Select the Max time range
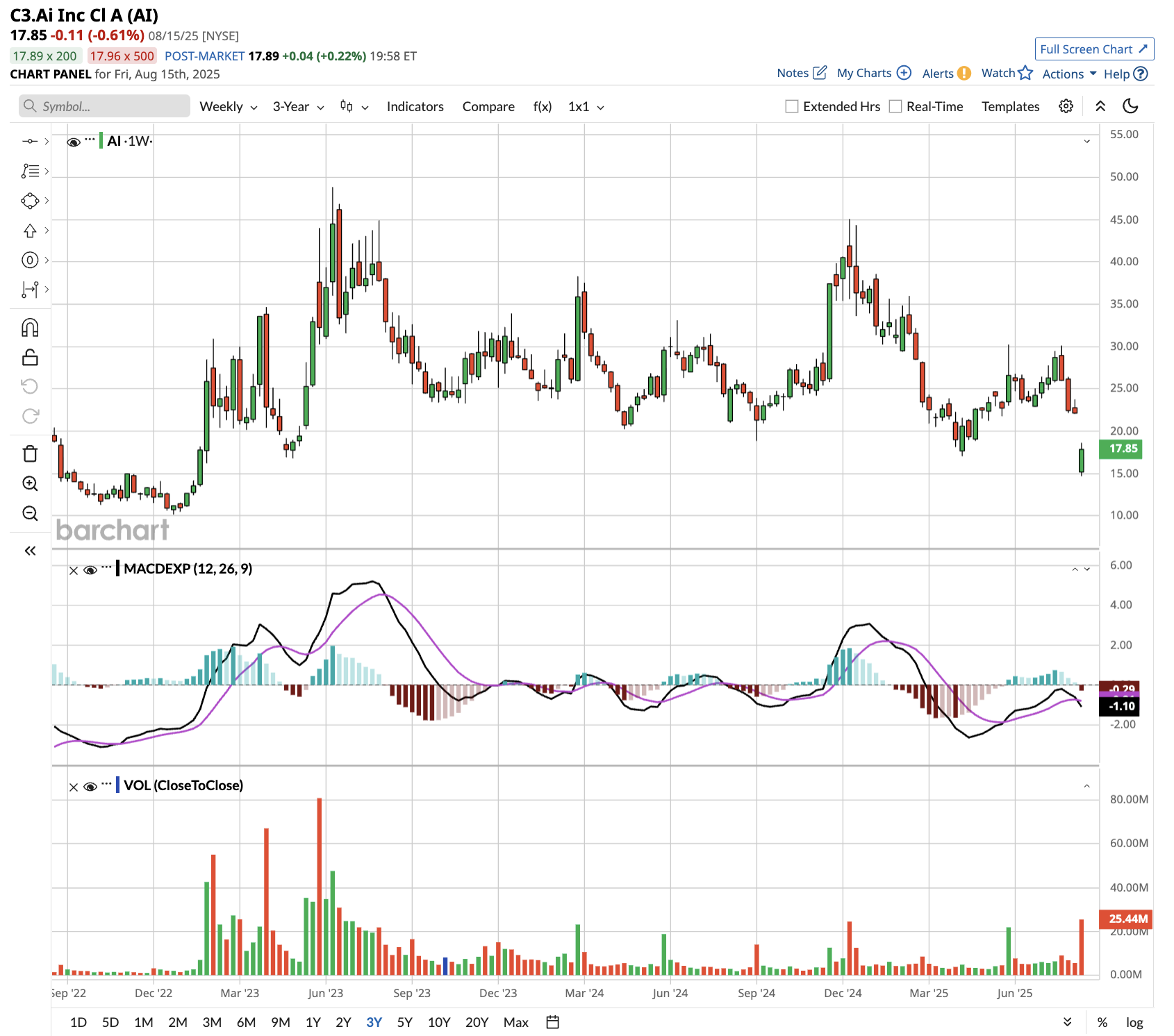 click(x=516, y=1022)
